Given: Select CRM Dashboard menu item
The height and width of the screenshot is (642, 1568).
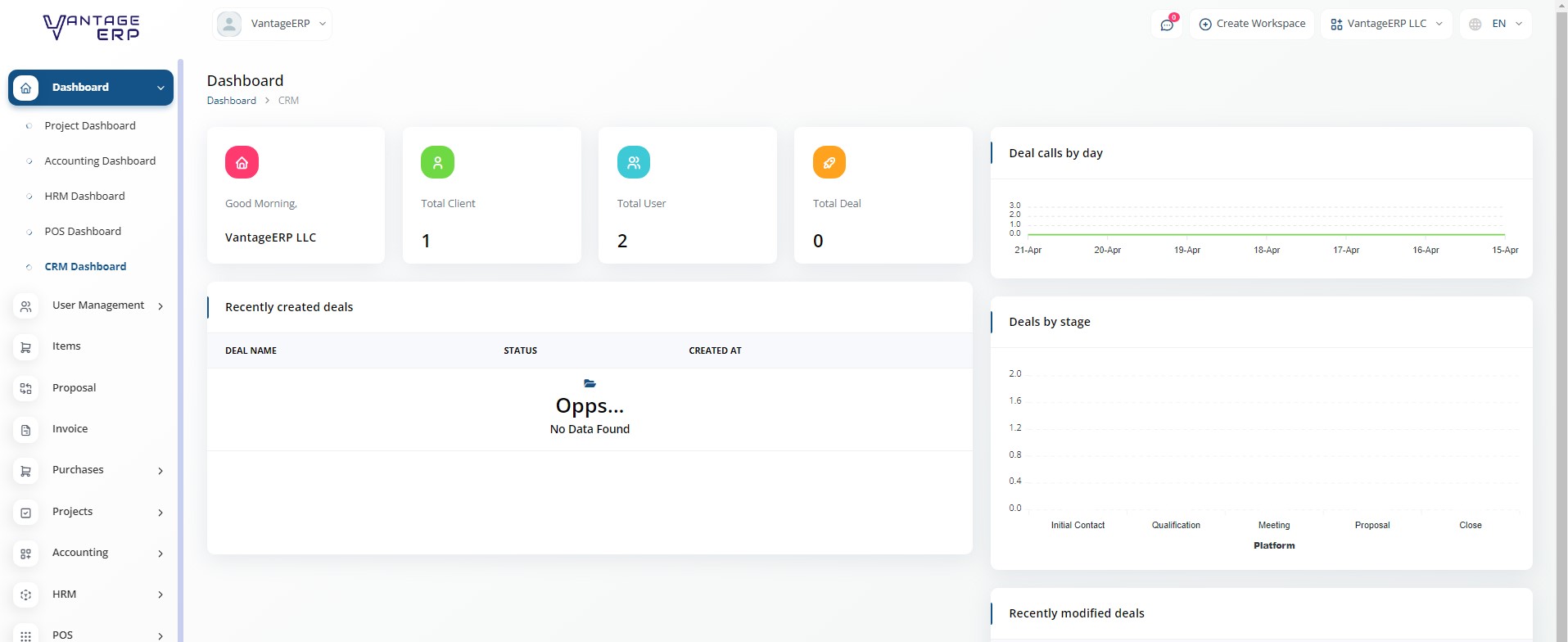Looking at the screenshot, I should tap(85, 266).
